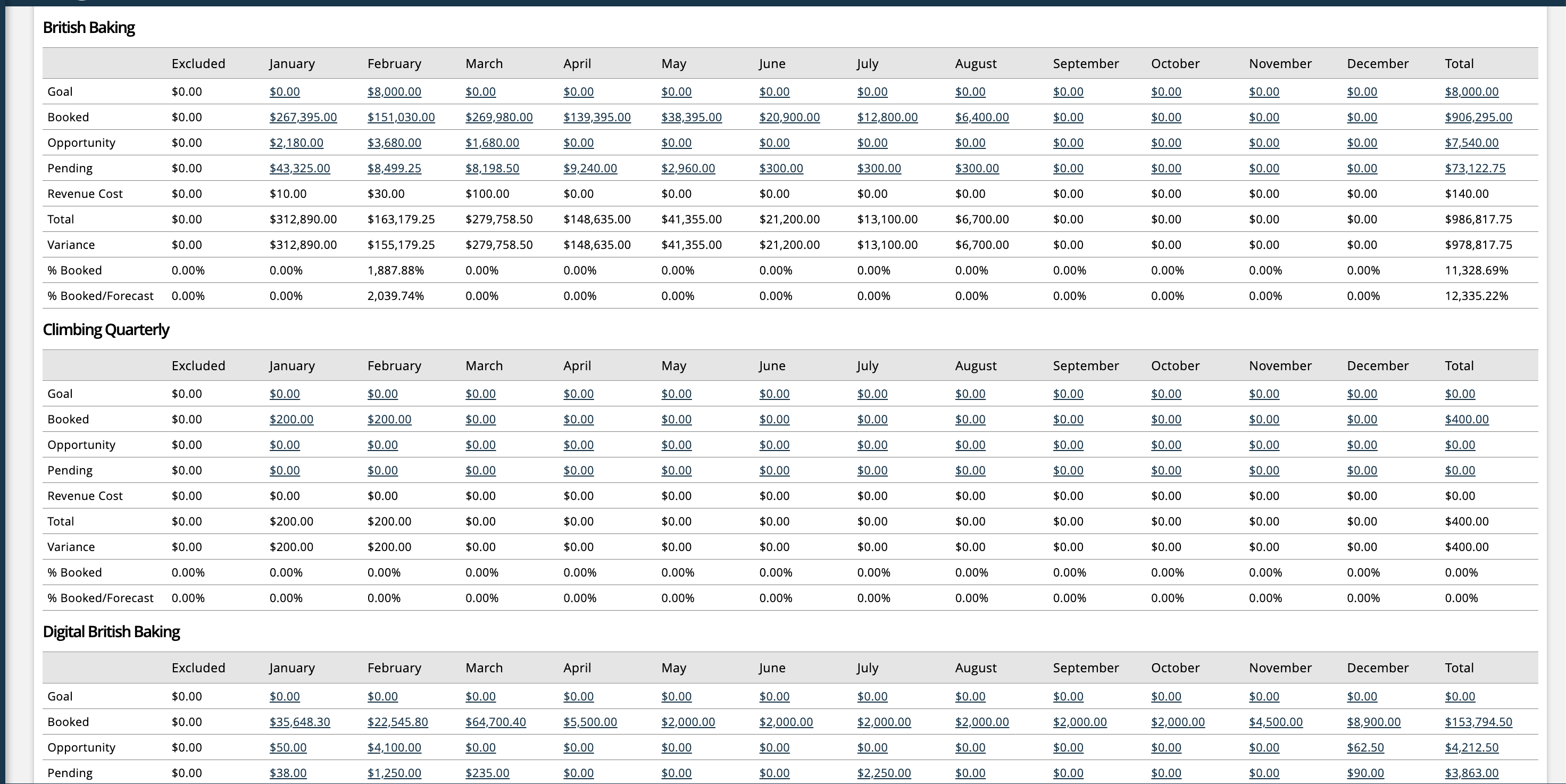1566x784 pixels.
Task: Open March Booked $269,980.00 in British Baking
Action: pos(499,118)
